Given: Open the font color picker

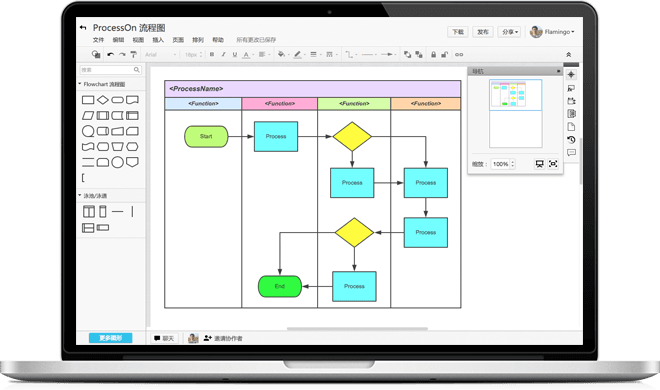Looking at the screenshot, I should coord(247,54).
